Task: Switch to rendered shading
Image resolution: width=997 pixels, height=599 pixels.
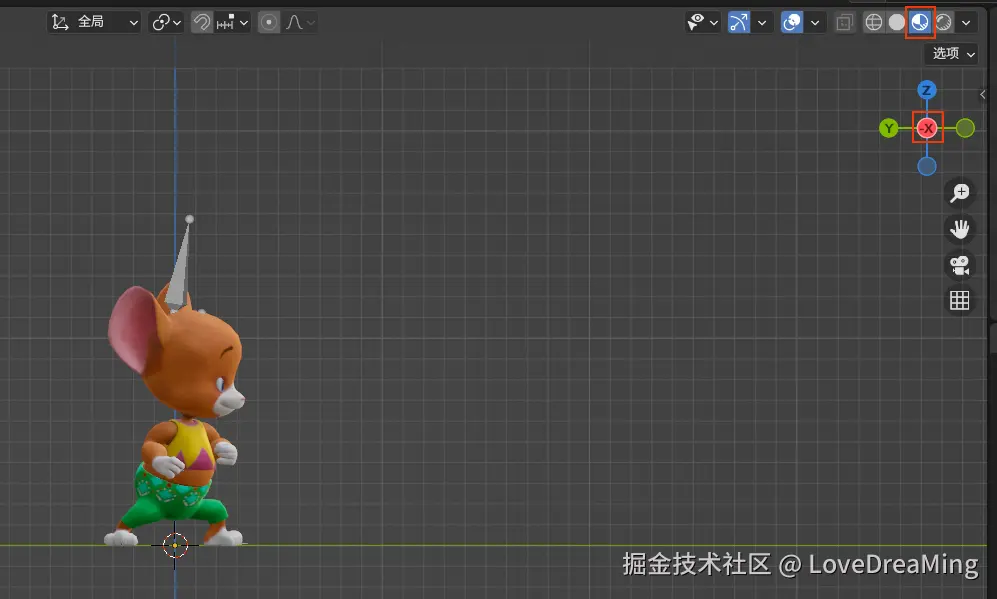Action: (x=944, y=22)
